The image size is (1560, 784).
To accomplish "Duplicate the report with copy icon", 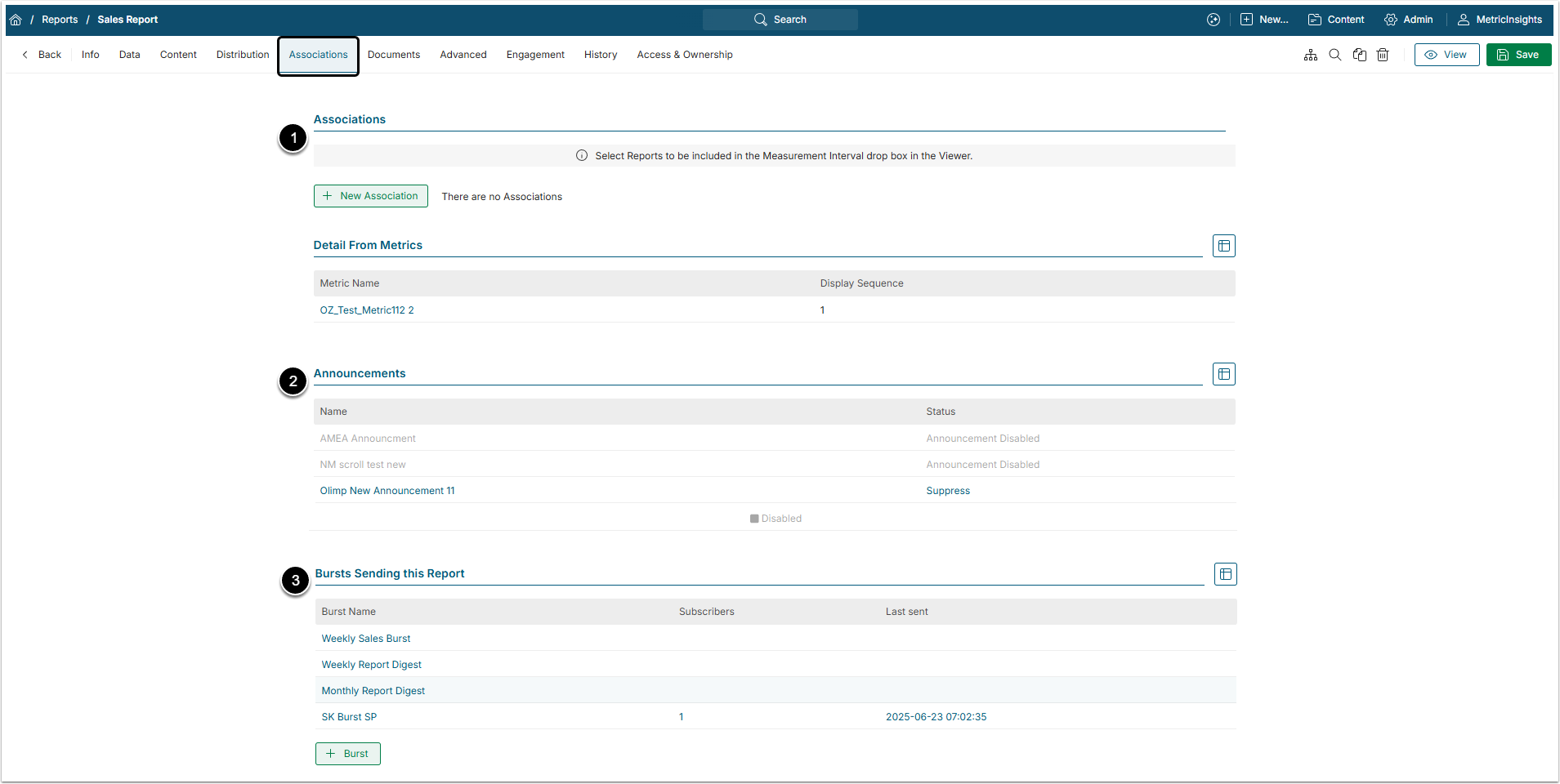I will pyautogui.click(x=1360, y=55).
